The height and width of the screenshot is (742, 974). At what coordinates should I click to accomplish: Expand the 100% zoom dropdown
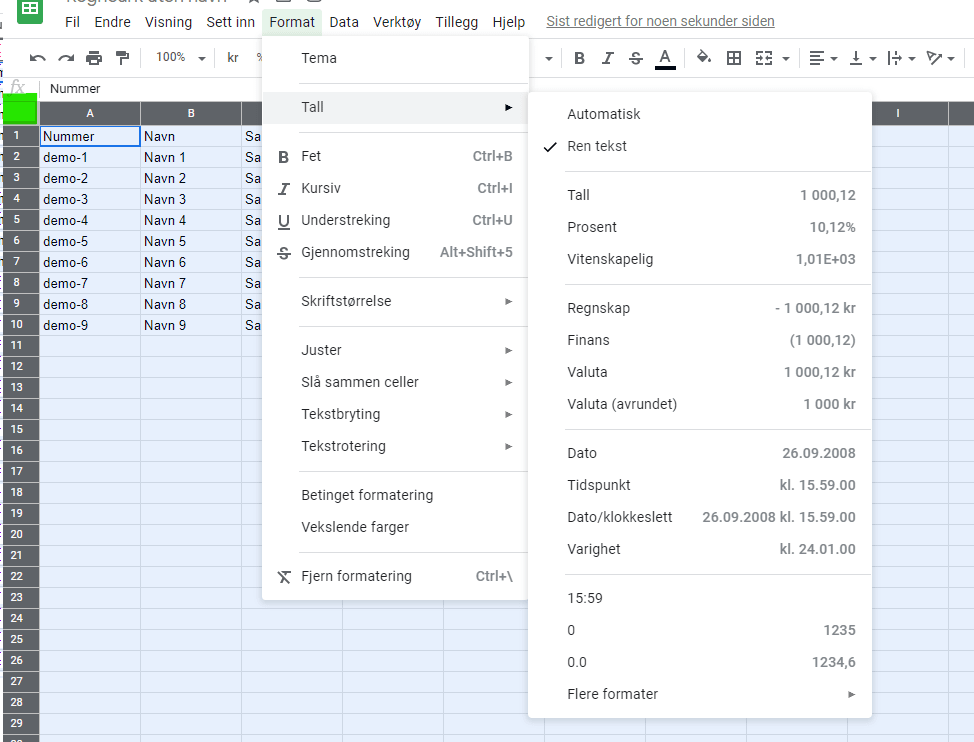(180, 58)
